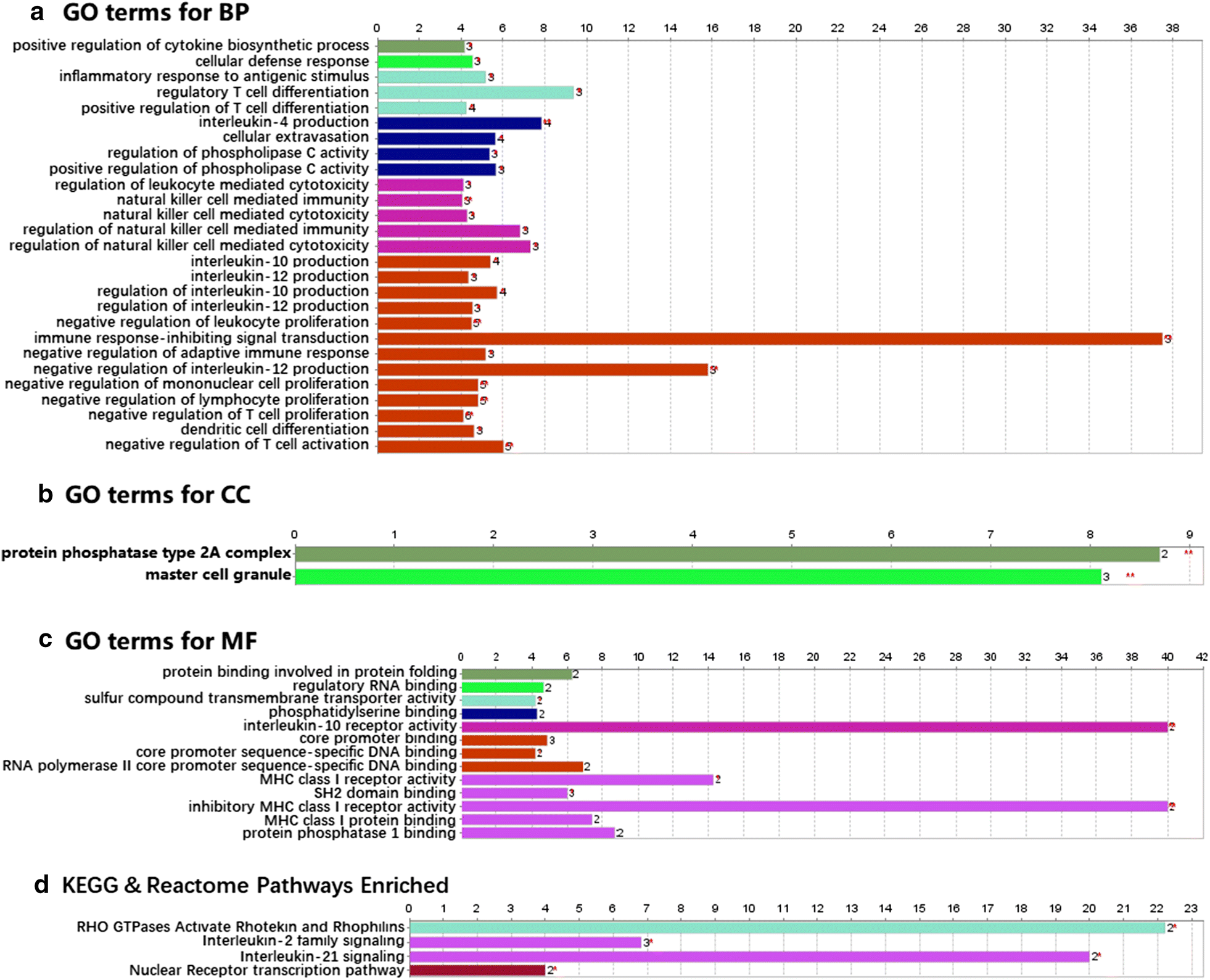The height and width of the screenshot is (980, 1210).
Task: Click label 'regulation of natural killer cell mediated cytotoxicity'
Action: [189, 245]
